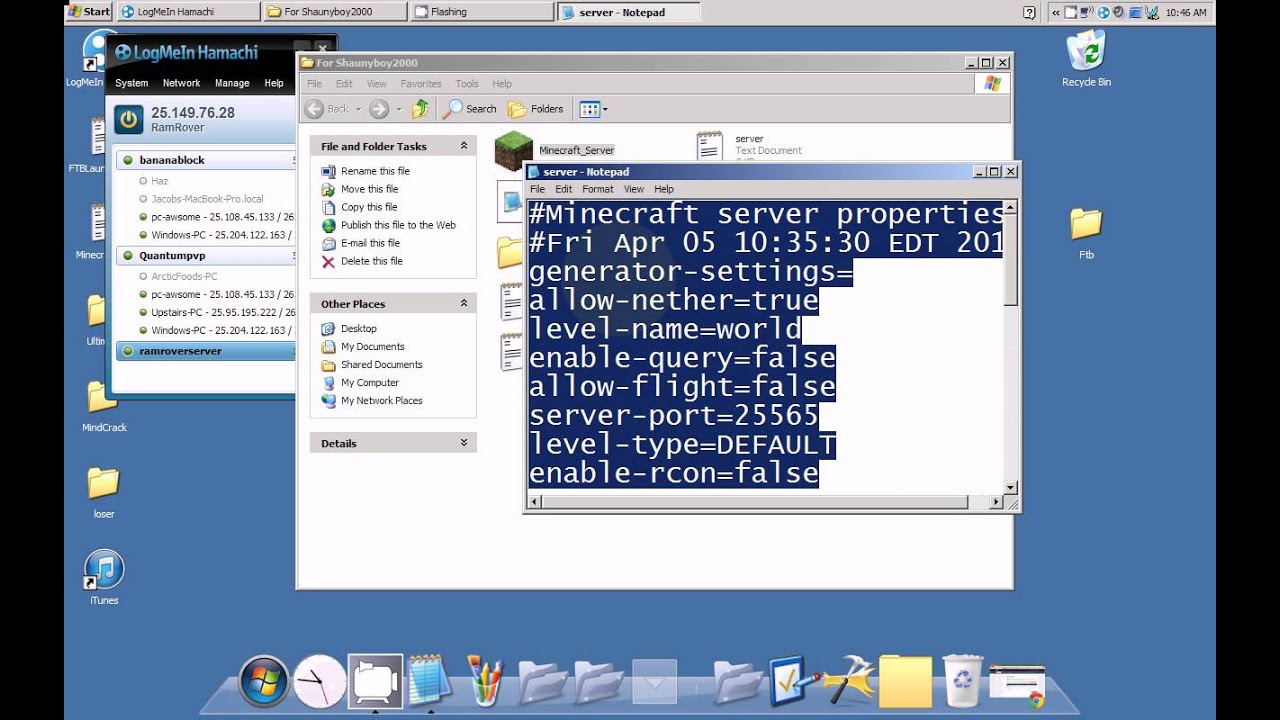Toggle the ramroverserver network status dot
Image resolution: width=1280 pixels, height=720 pixels.
tap(127, 351)
